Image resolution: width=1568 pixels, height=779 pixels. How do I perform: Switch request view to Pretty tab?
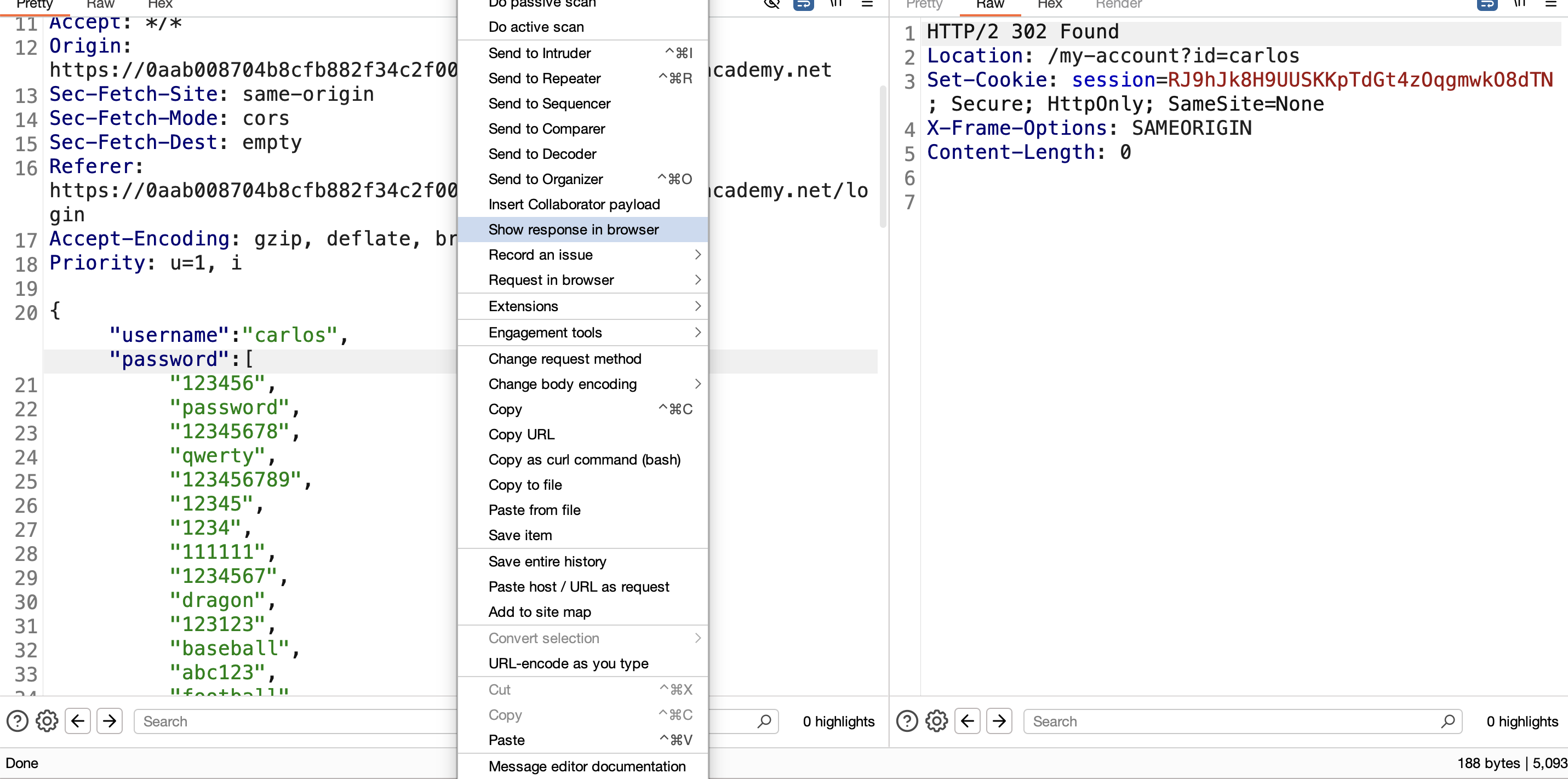(34, 5)
